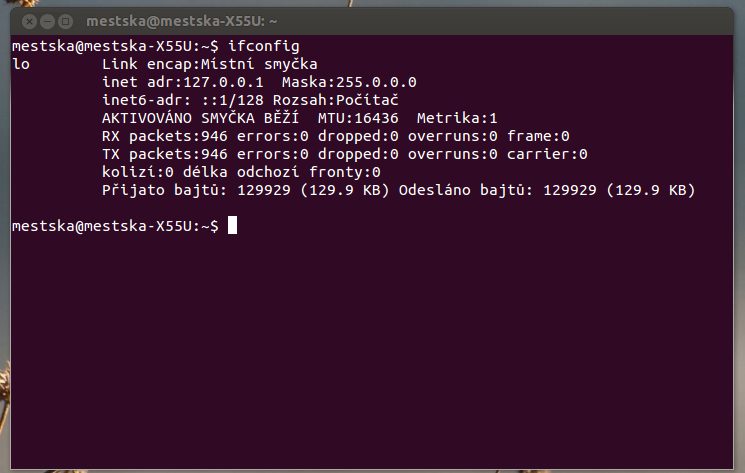Screen dimensions: 745x473
Task: Click the inet6-adr: ::1/128 text
Action: [x=183, y=100]
